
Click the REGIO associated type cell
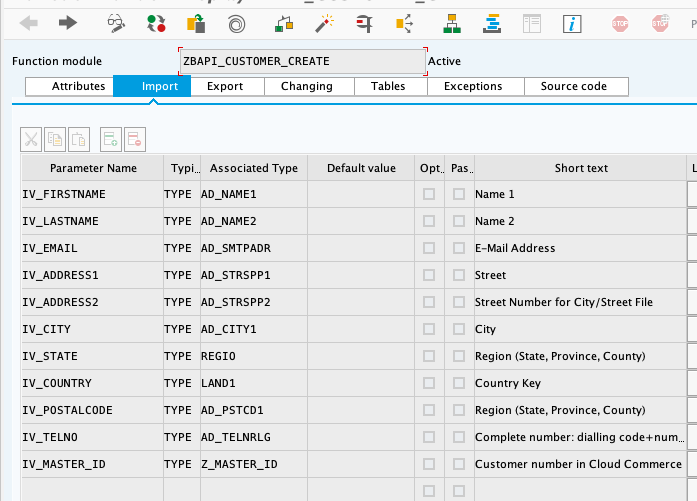pos(254,356)
